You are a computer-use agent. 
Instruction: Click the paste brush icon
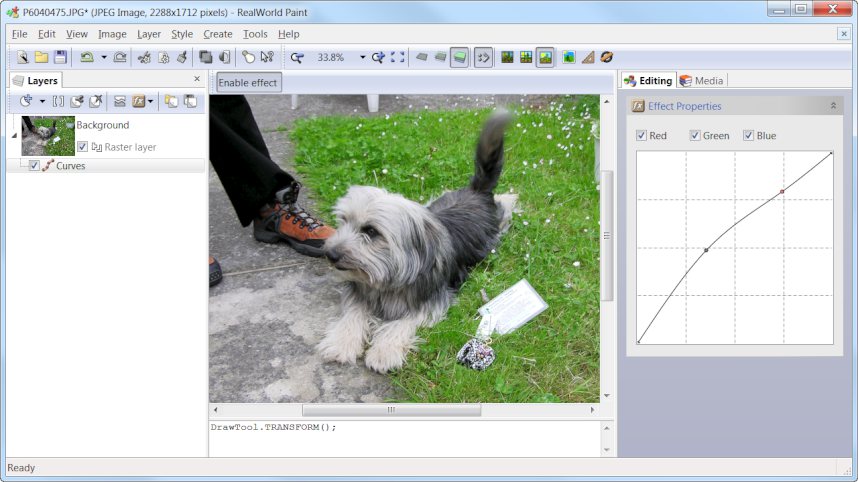point(182,57)
